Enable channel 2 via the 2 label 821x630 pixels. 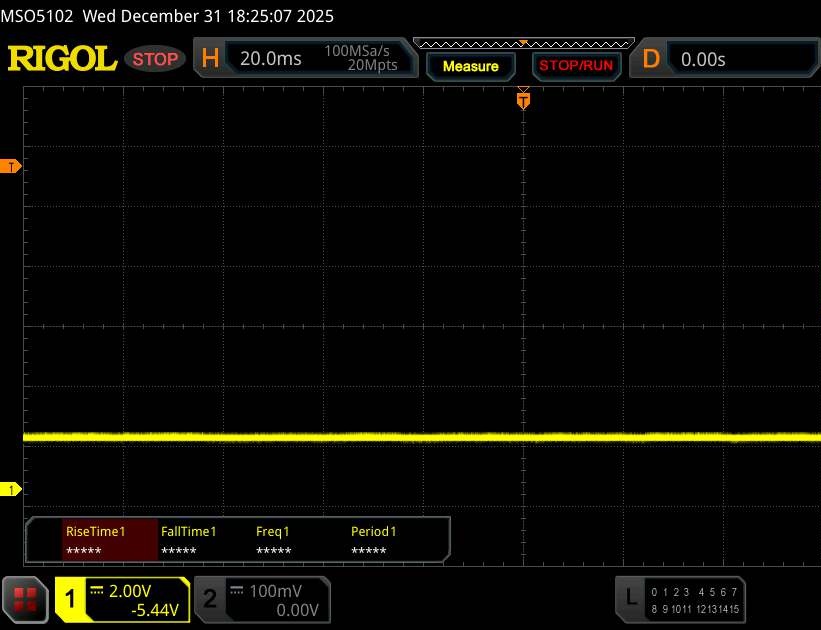(210, 599)
